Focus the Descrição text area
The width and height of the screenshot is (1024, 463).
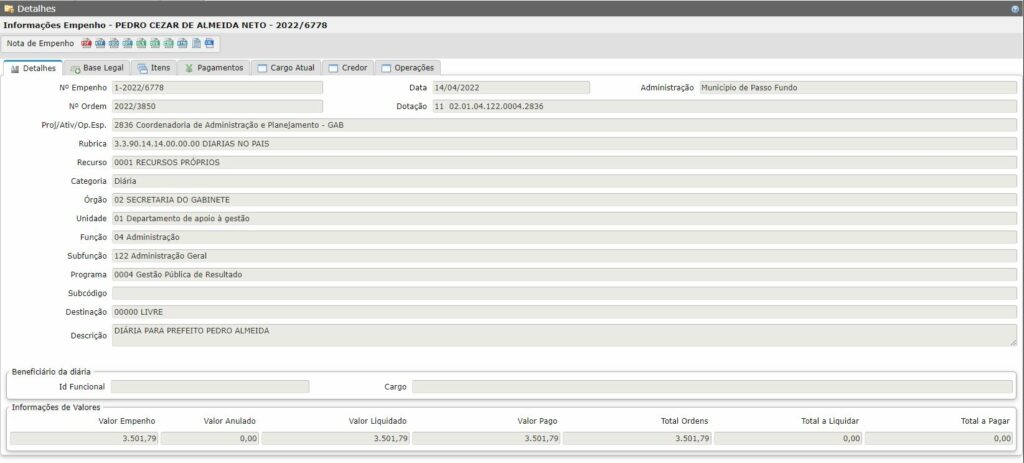coord(560,335)
